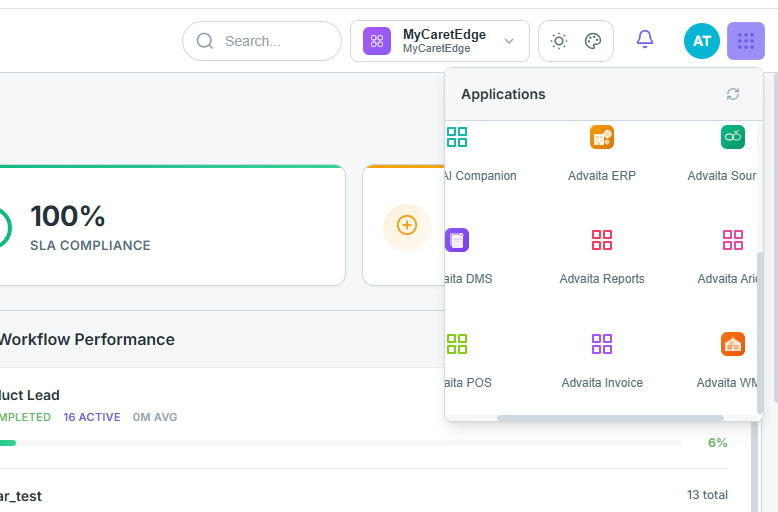Click the horizontal scrollbar in Applications panel
Viewport: 778px width, 512px height.
point(610,418)
